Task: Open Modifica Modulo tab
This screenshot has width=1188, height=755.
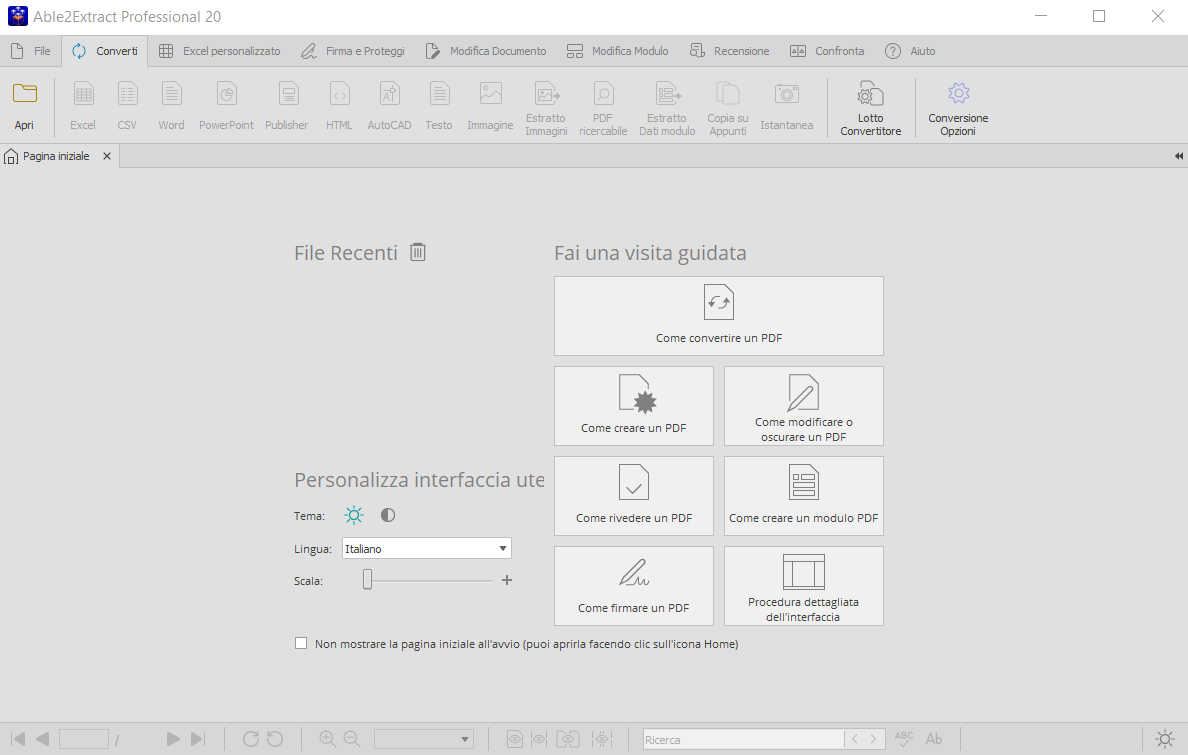Action: 617,51
